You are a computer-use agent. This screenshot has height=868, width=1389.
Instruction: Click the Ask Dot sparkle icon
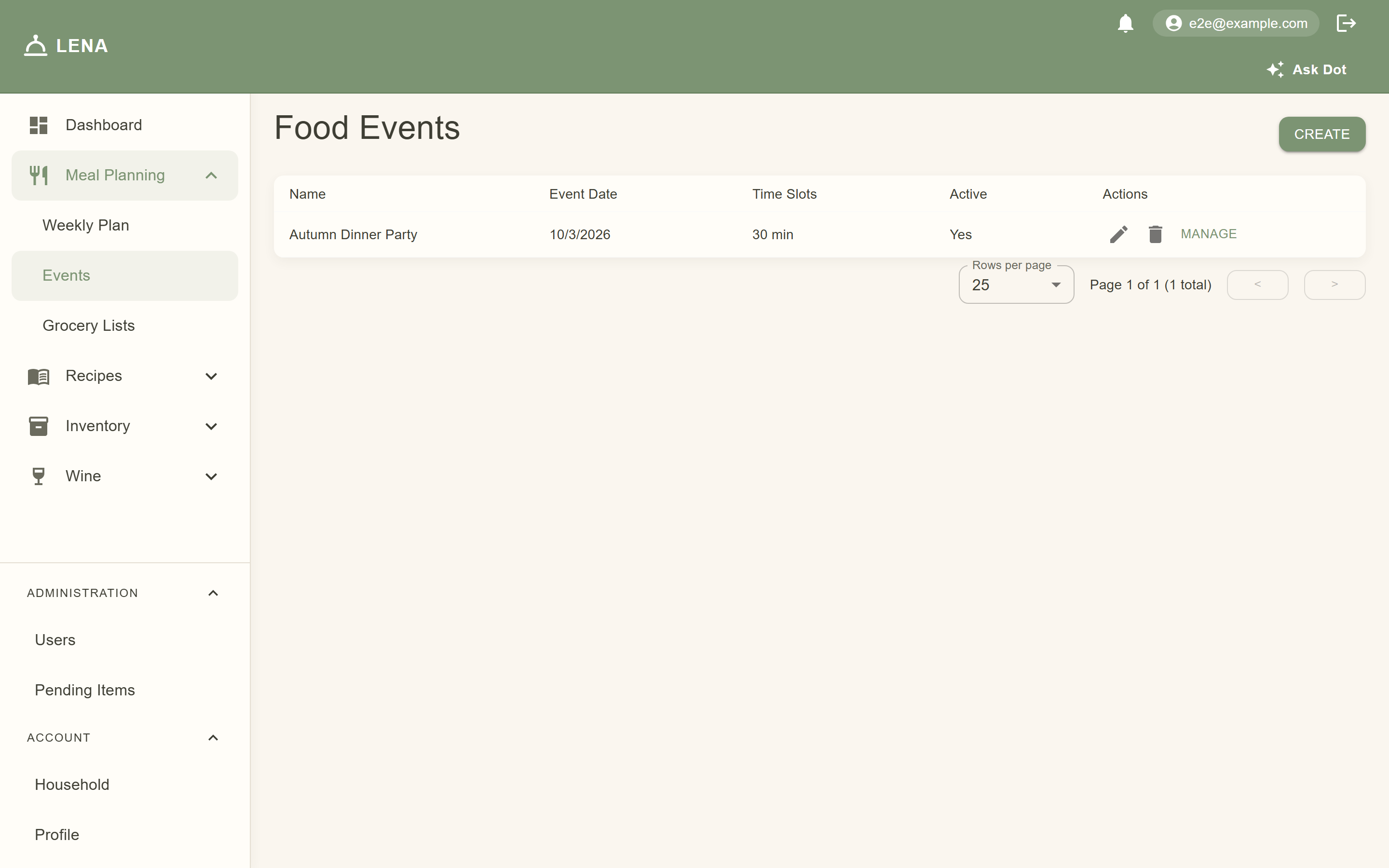(x=1275, y=69)
